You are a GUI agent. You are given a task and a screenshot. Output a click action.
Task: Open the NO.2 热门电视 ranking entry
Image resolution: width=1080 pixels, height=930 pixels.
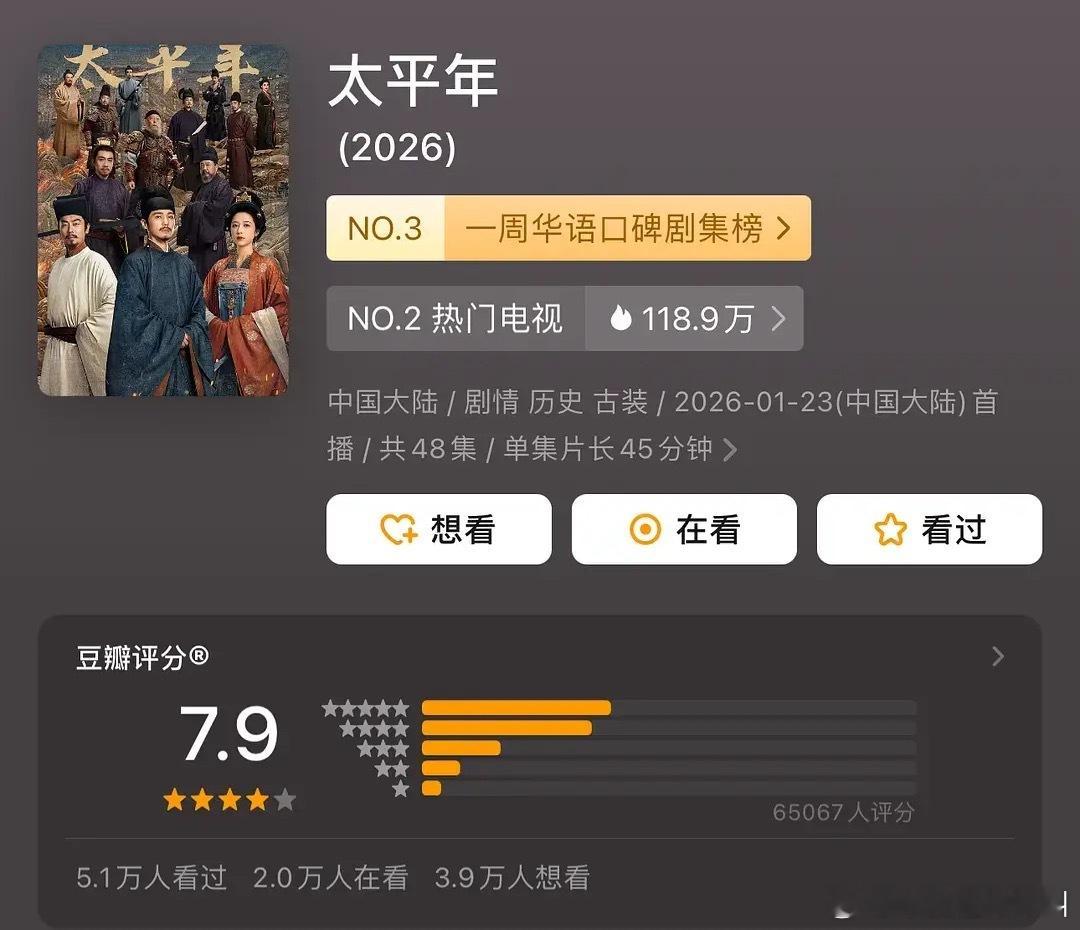455,318
